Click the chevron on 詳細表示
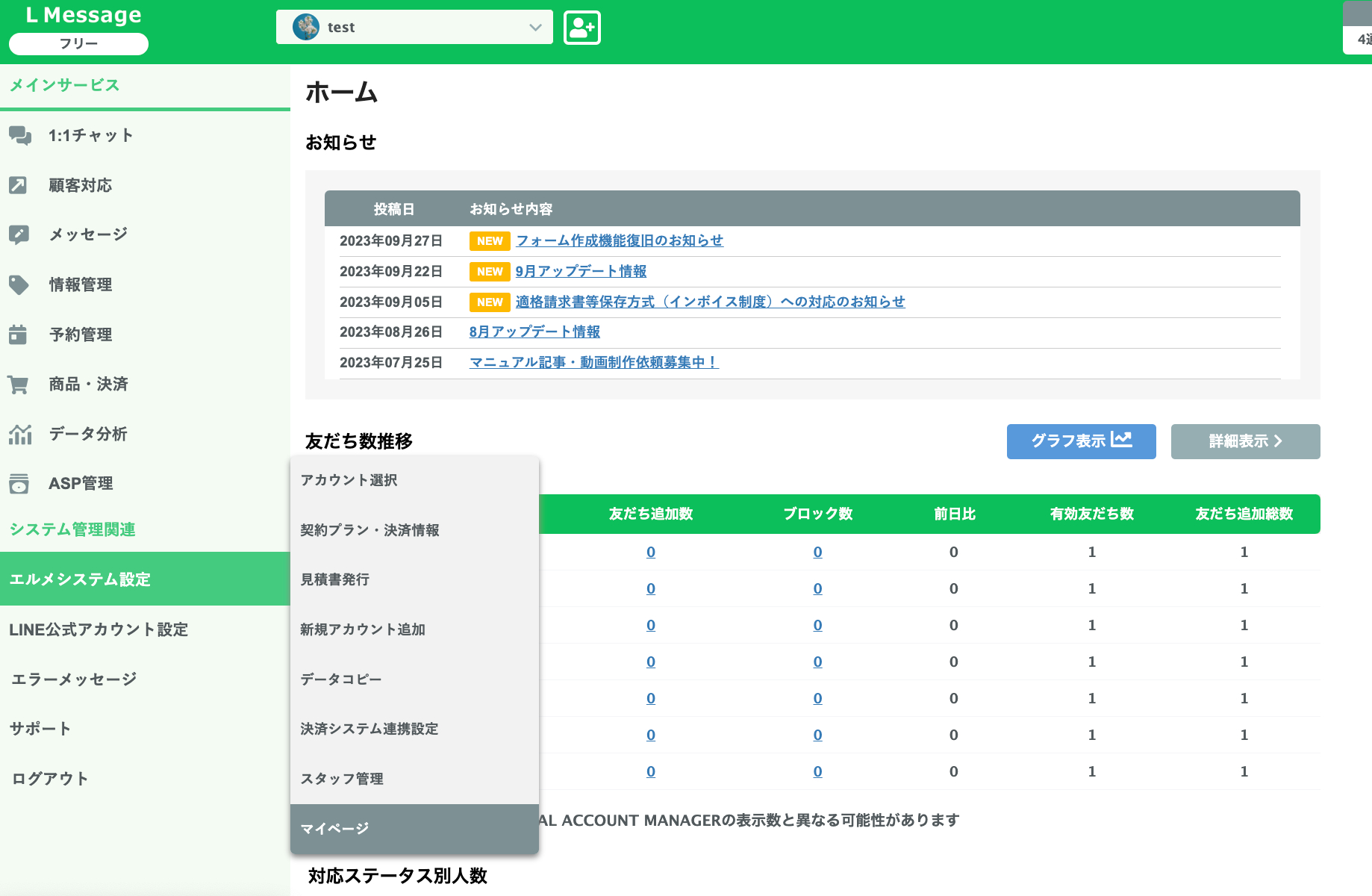The width and height of the screenshot is (1372, 896). 1278,441
